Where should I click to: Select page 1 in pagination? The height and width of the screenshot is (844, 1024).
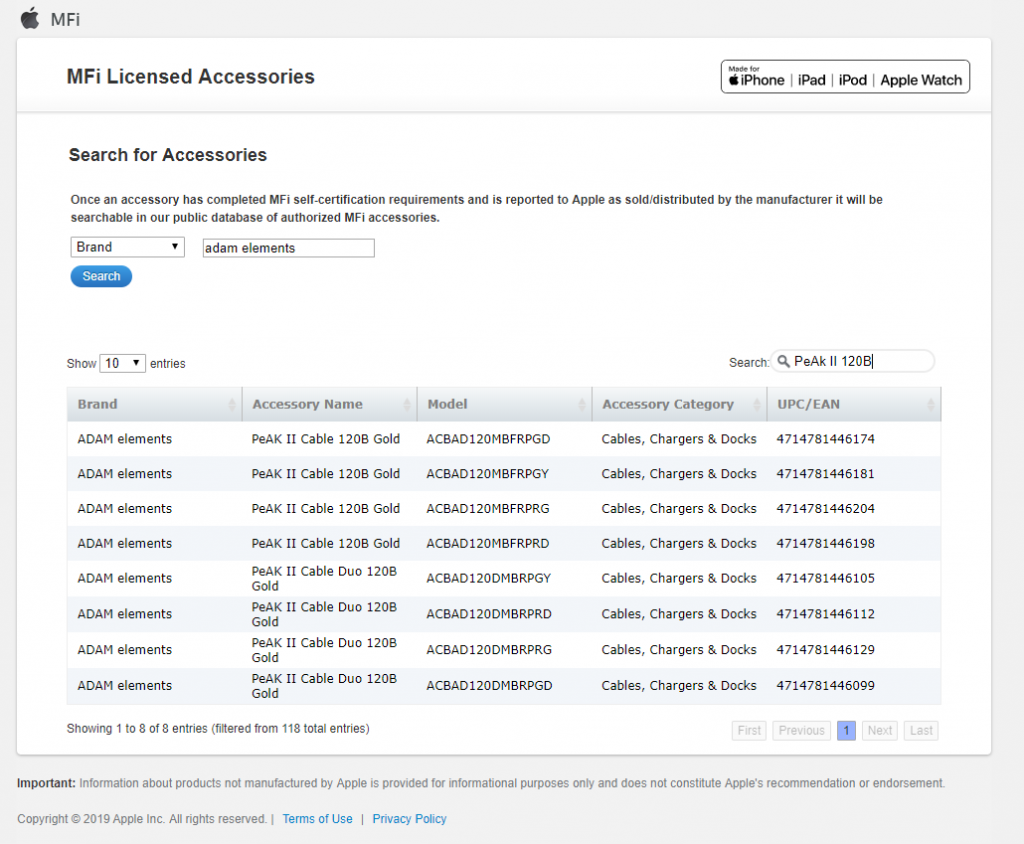(x=846, y=731)
